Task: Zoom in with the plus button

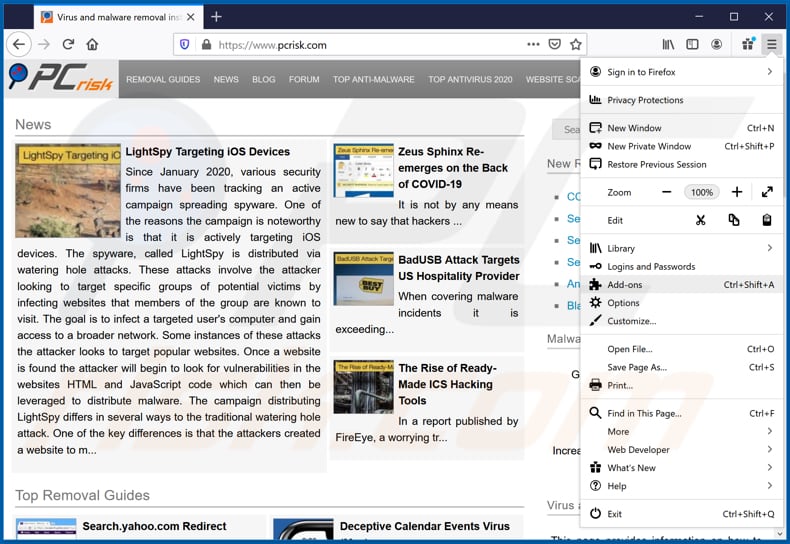Action: 737,192
